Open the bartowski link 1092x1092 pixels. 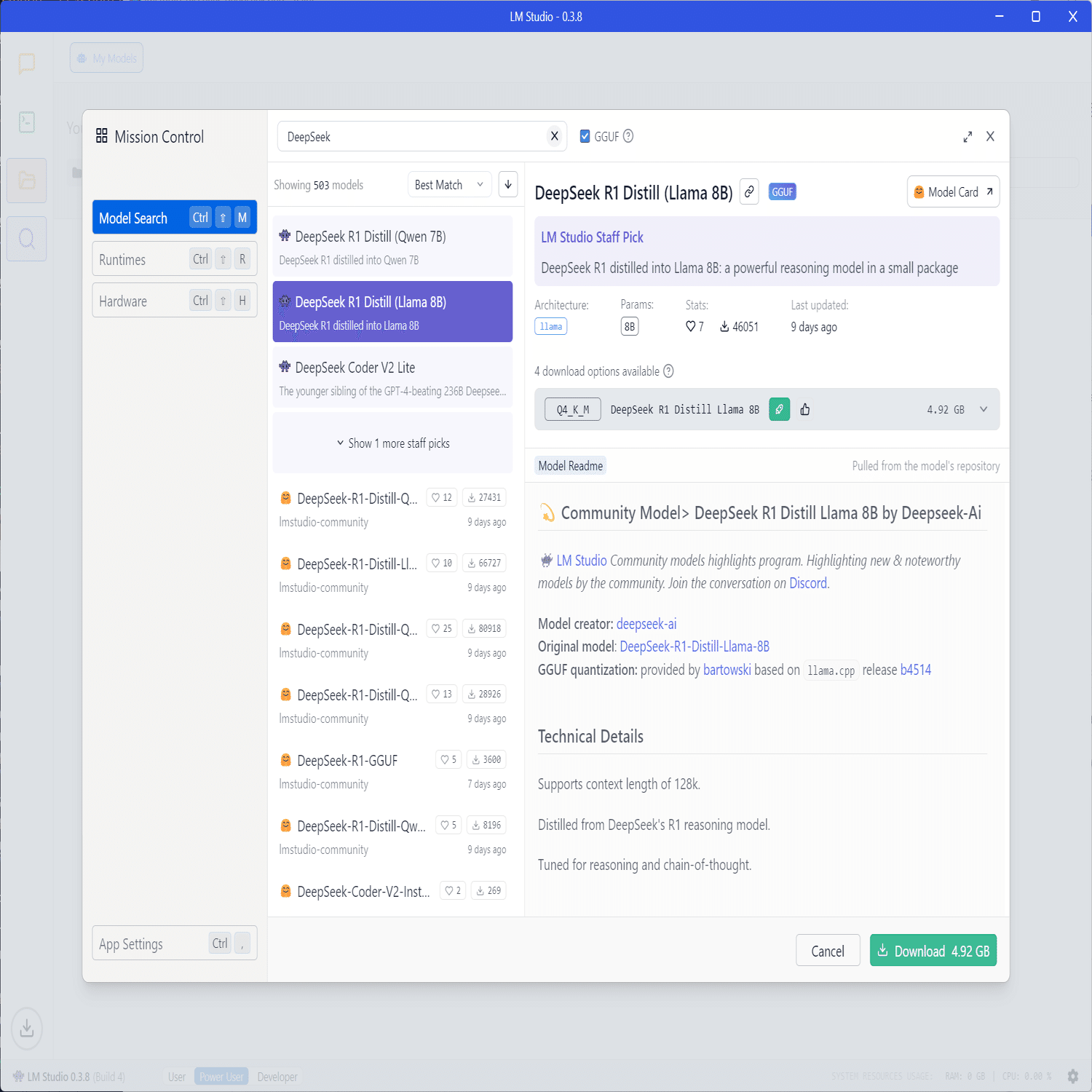[727, 670]
